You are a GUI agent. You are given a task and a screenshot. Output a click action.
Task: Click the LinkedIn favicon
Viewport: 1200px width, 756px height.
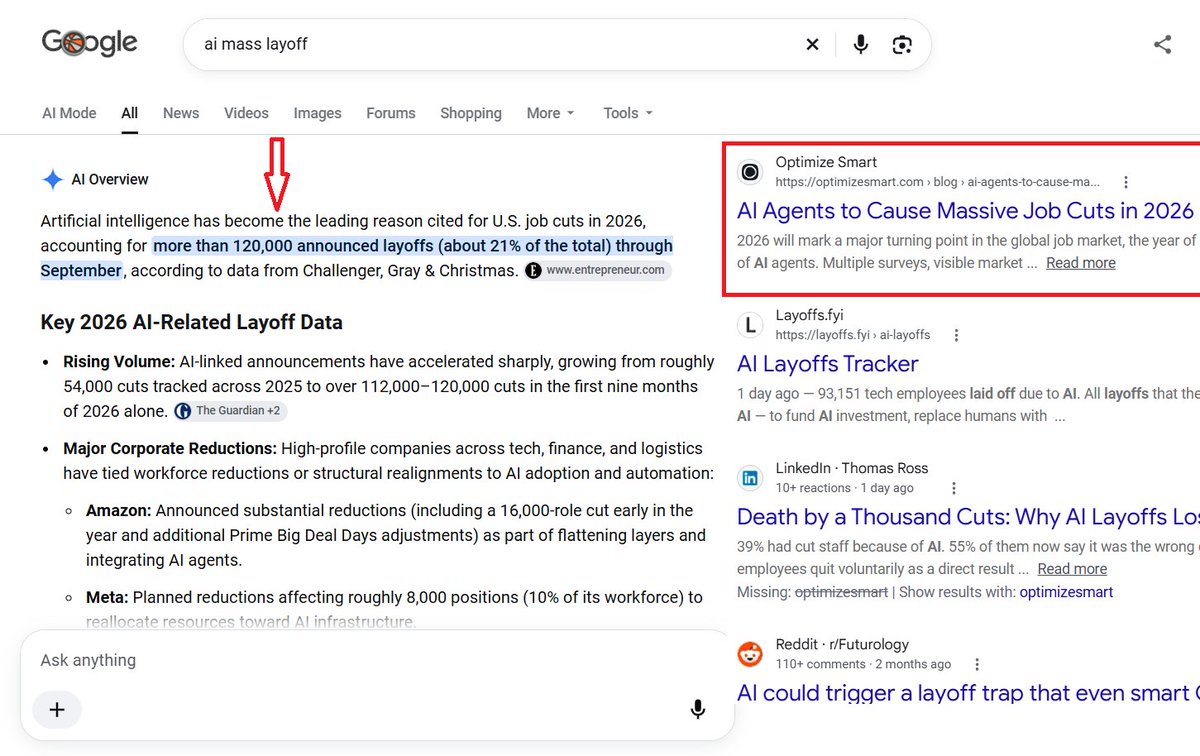coord(750,478)
